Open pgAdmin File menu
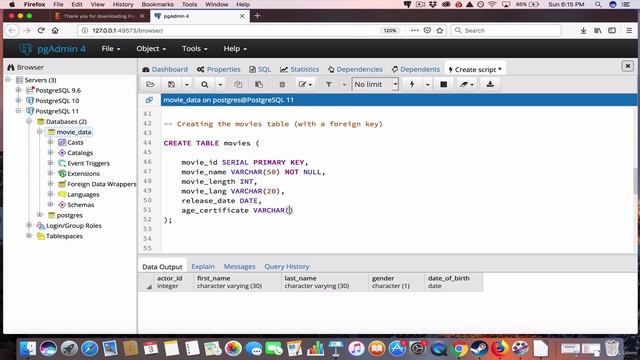This screenshot has width=640, height=360. 111,49
